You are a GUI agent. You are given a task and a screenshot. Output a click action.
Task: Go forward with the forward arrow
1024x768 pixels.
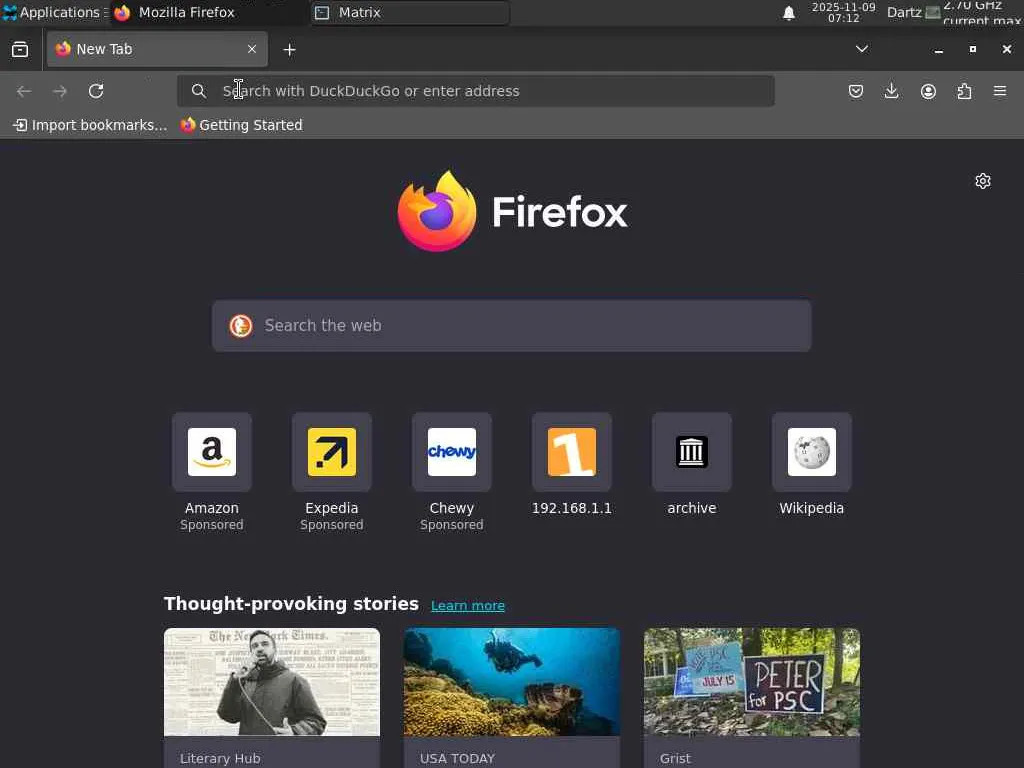point(59,91)
